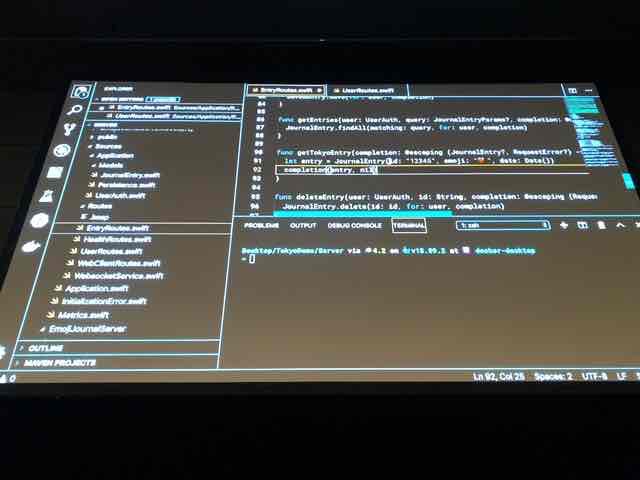640x480 pixels.
Task: Open the editor more actions ellipsis
Action: click(588, 91)
